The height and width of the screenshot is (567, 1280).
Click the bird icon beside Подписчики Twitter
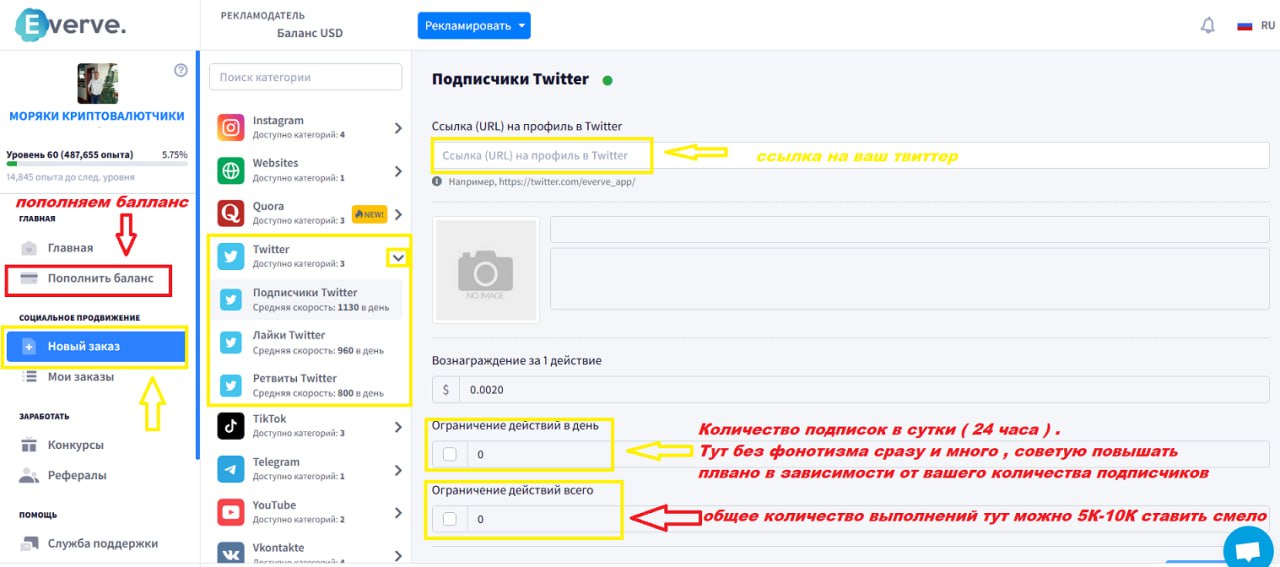(231, 299)
